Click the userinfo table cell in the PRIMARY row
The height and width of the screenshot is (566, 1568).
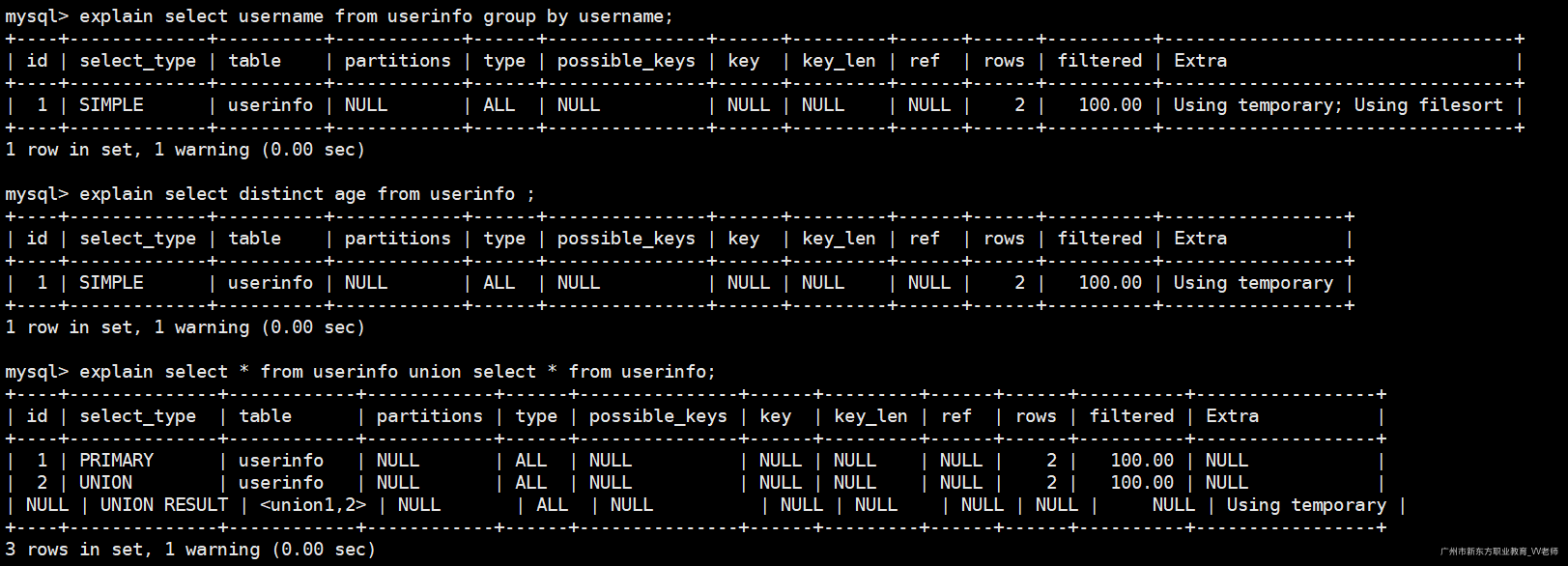[x=281, y=461]
